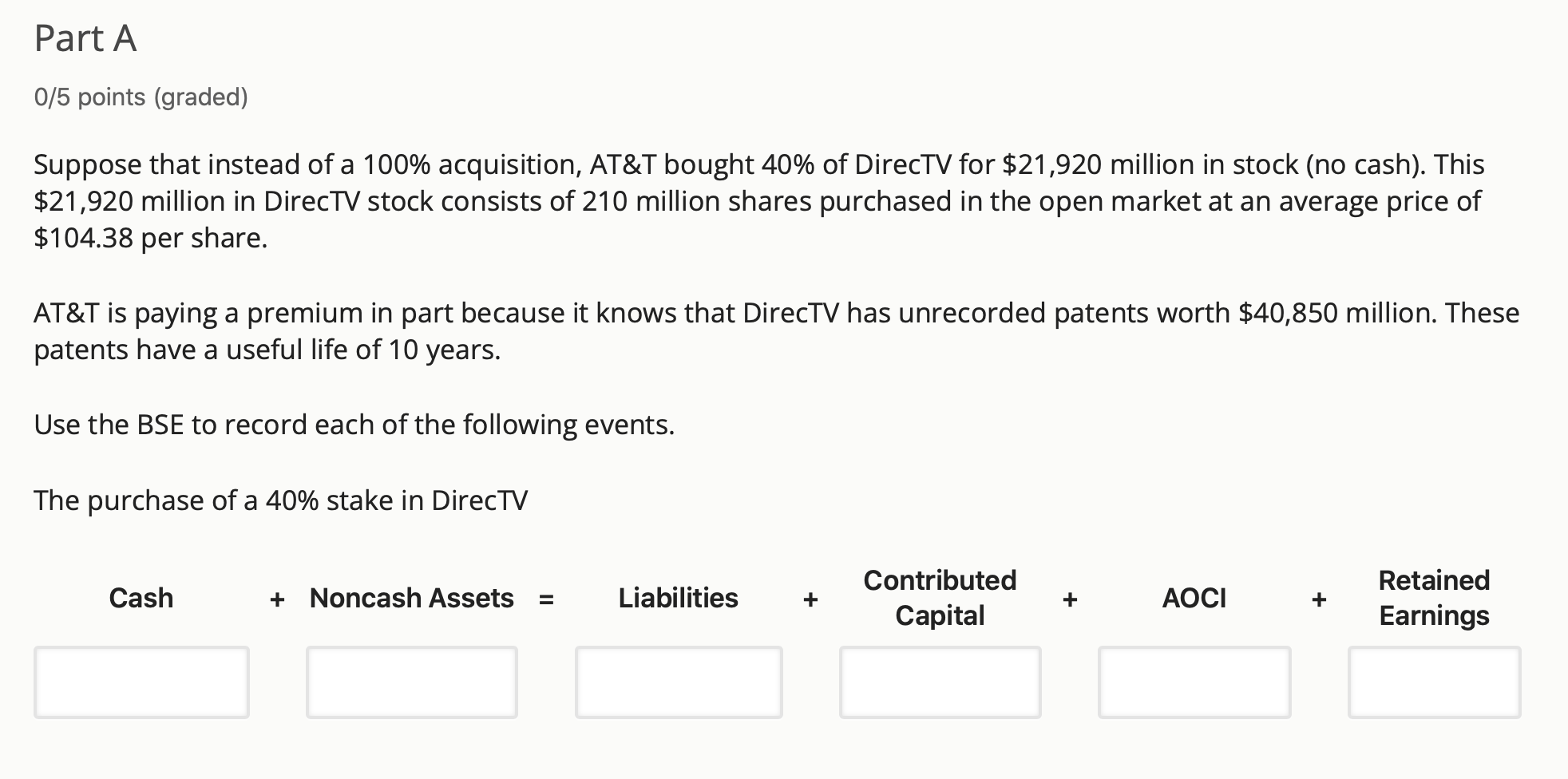Click the Noncash Assets column header
Image resolution: width=1568 pixels, height=779 pixels.
click(412, 598)
